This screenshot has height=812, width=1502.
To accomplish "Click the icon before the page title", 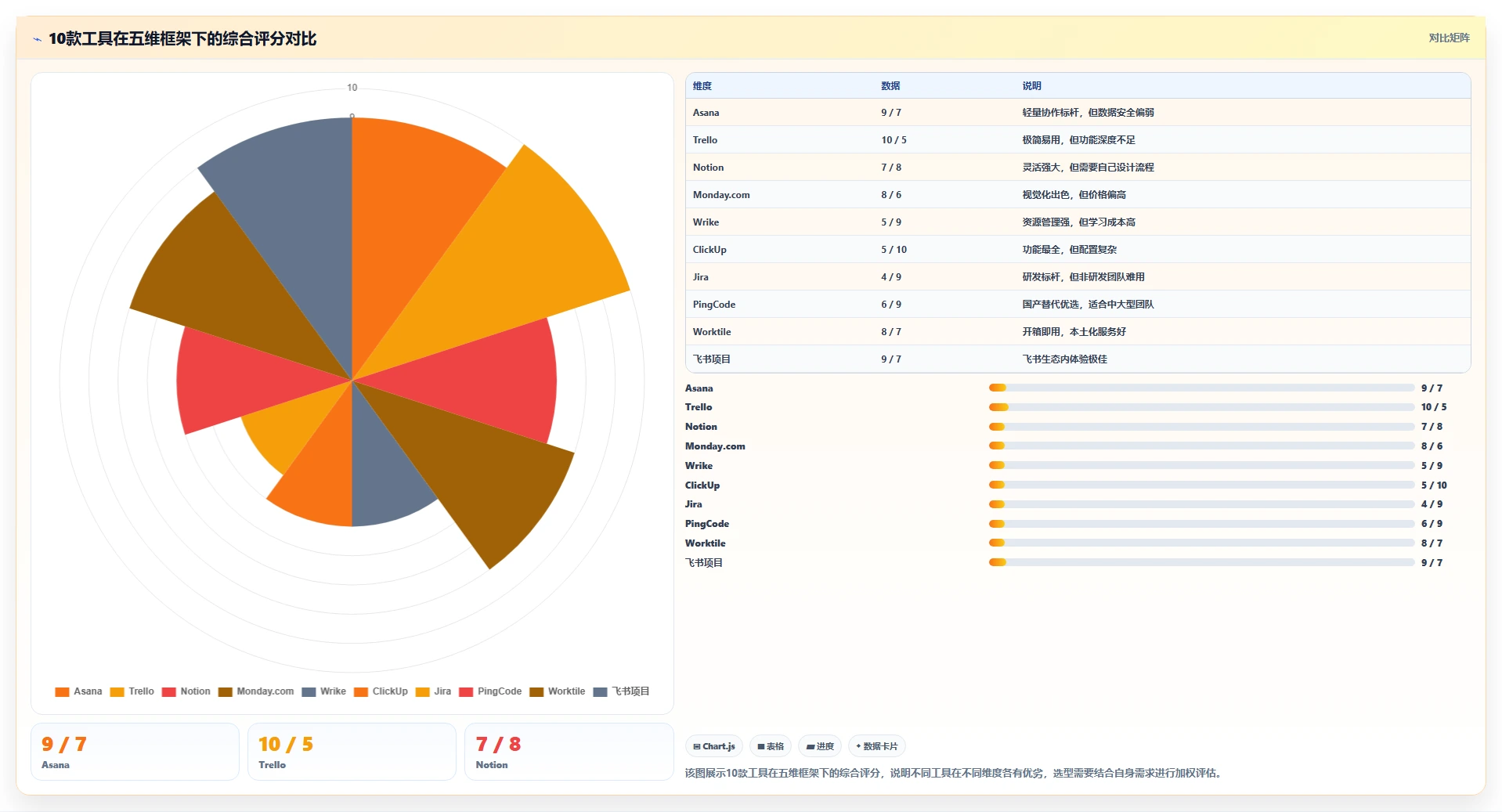I will [37, 39].
